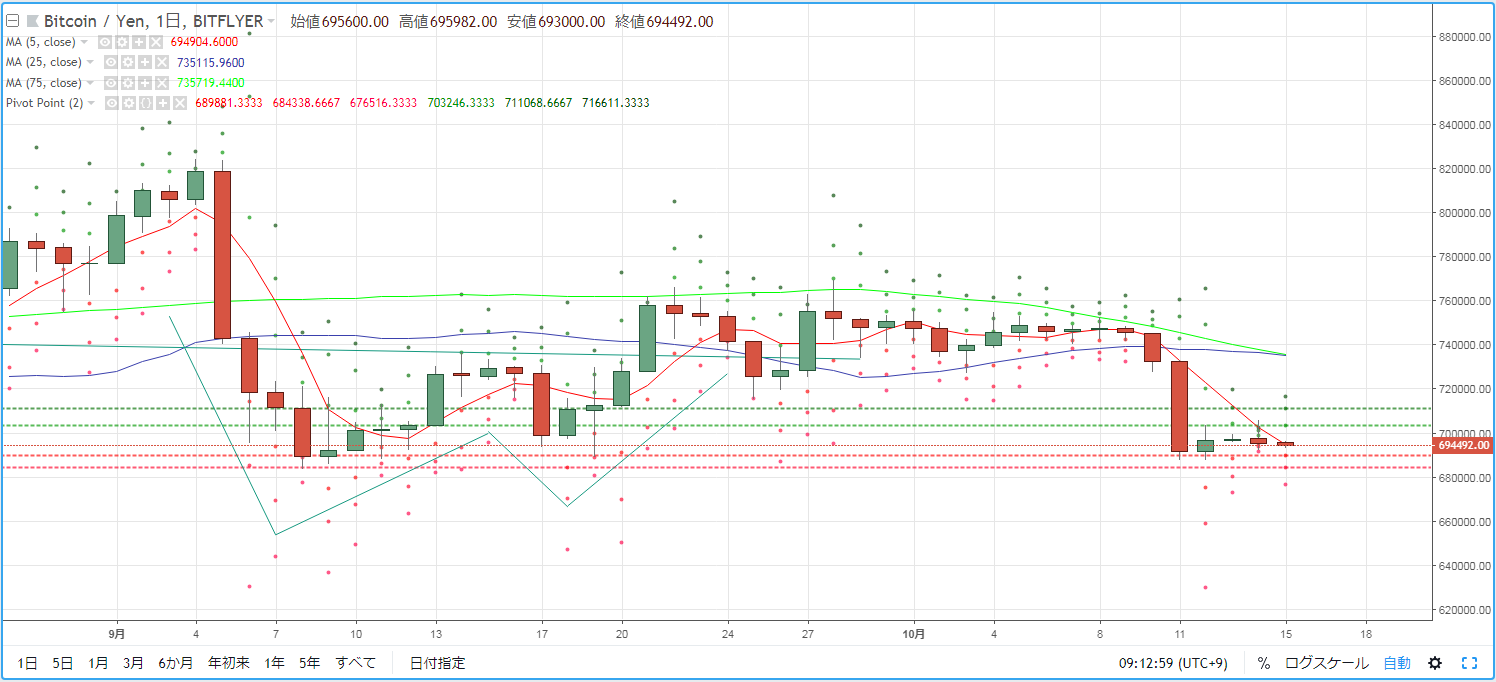The height and width of the screenshot is (682, 1496).
Task: Open chart settings gear at bottom right
Action: (x=1435, y=663)
